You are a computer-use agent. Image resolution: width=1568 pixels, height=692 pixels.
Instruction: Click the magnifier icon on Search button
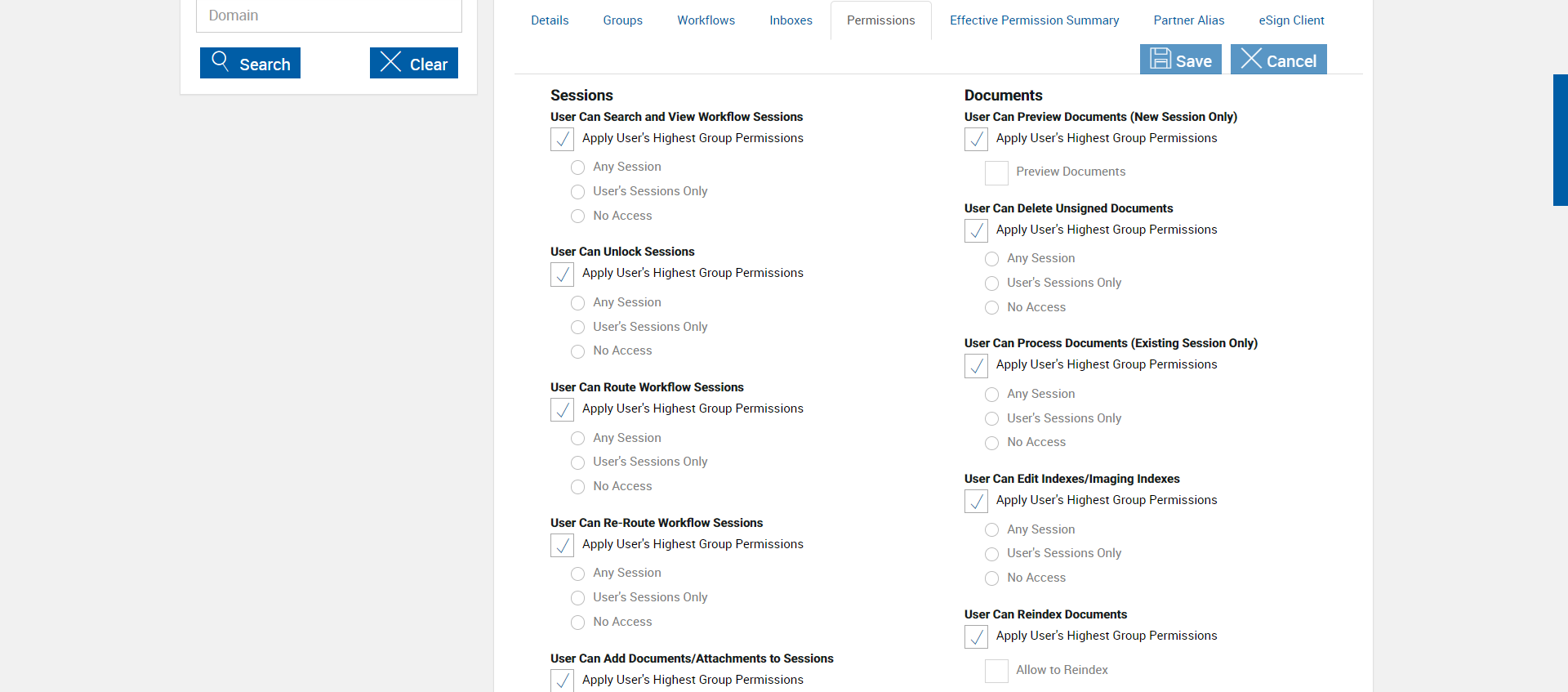click(x=220, y=60)
